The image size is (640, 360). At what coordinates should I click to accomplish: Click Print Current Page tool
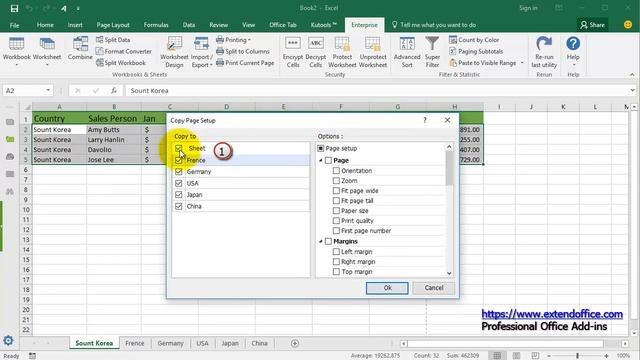pos(245,63)
